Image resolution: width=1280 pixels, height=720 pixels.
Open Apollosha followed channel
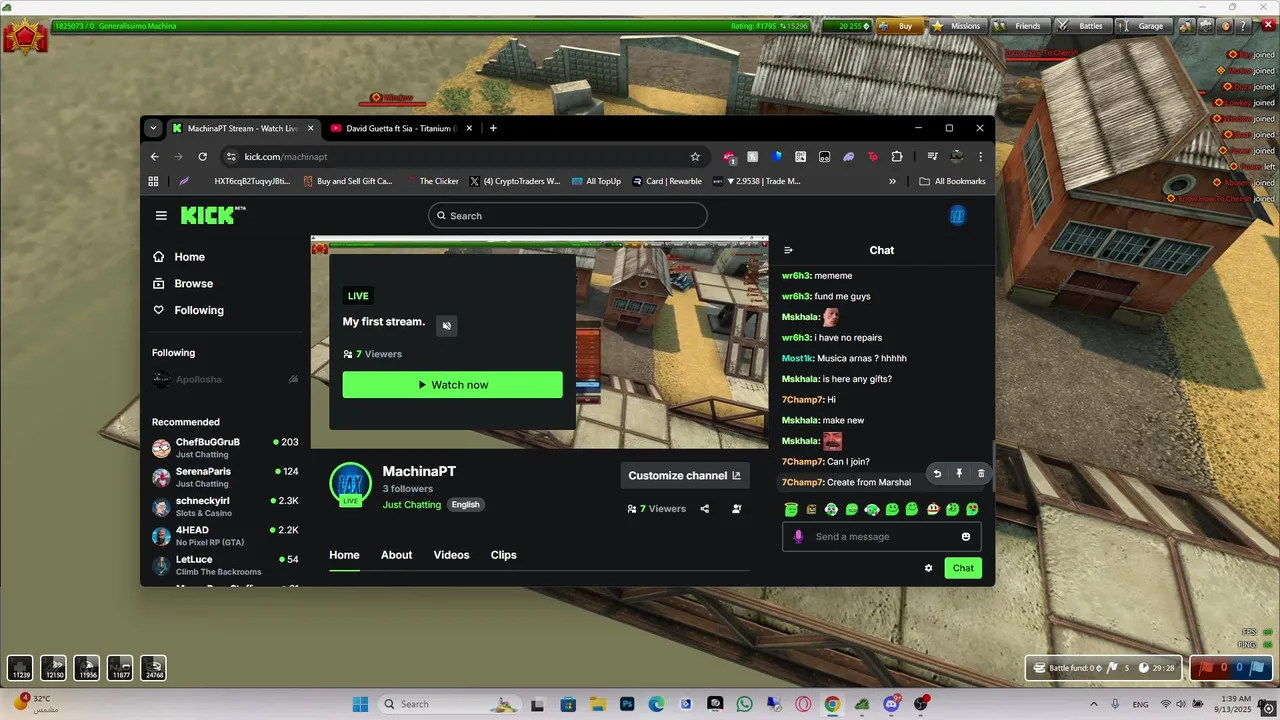coord(225,380)
